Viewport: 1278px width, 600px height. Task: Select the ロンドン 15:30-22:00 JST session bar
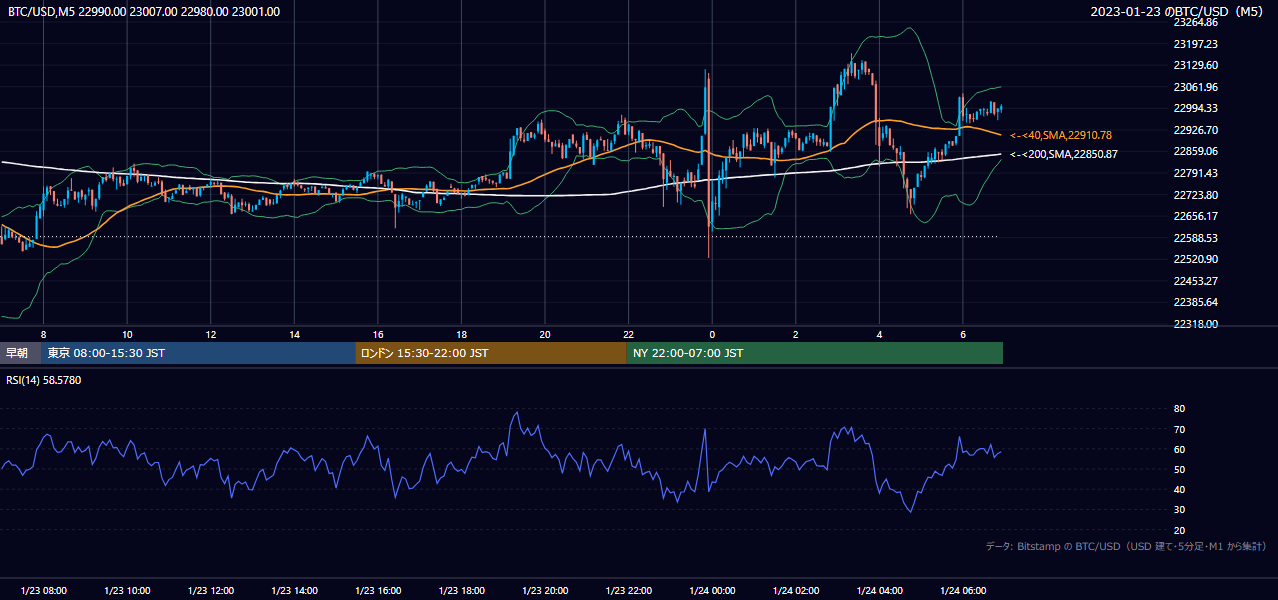click(x=490, y=353)
